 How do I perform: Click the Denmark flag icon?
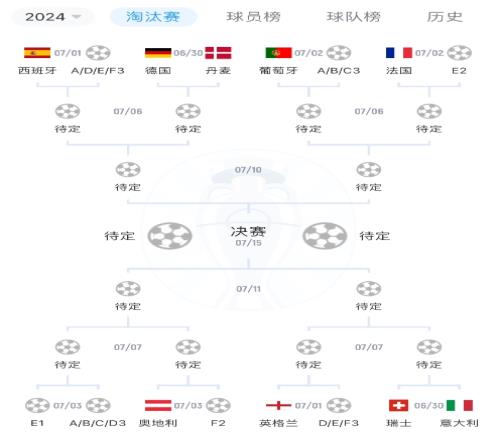(x=218, y=53)
